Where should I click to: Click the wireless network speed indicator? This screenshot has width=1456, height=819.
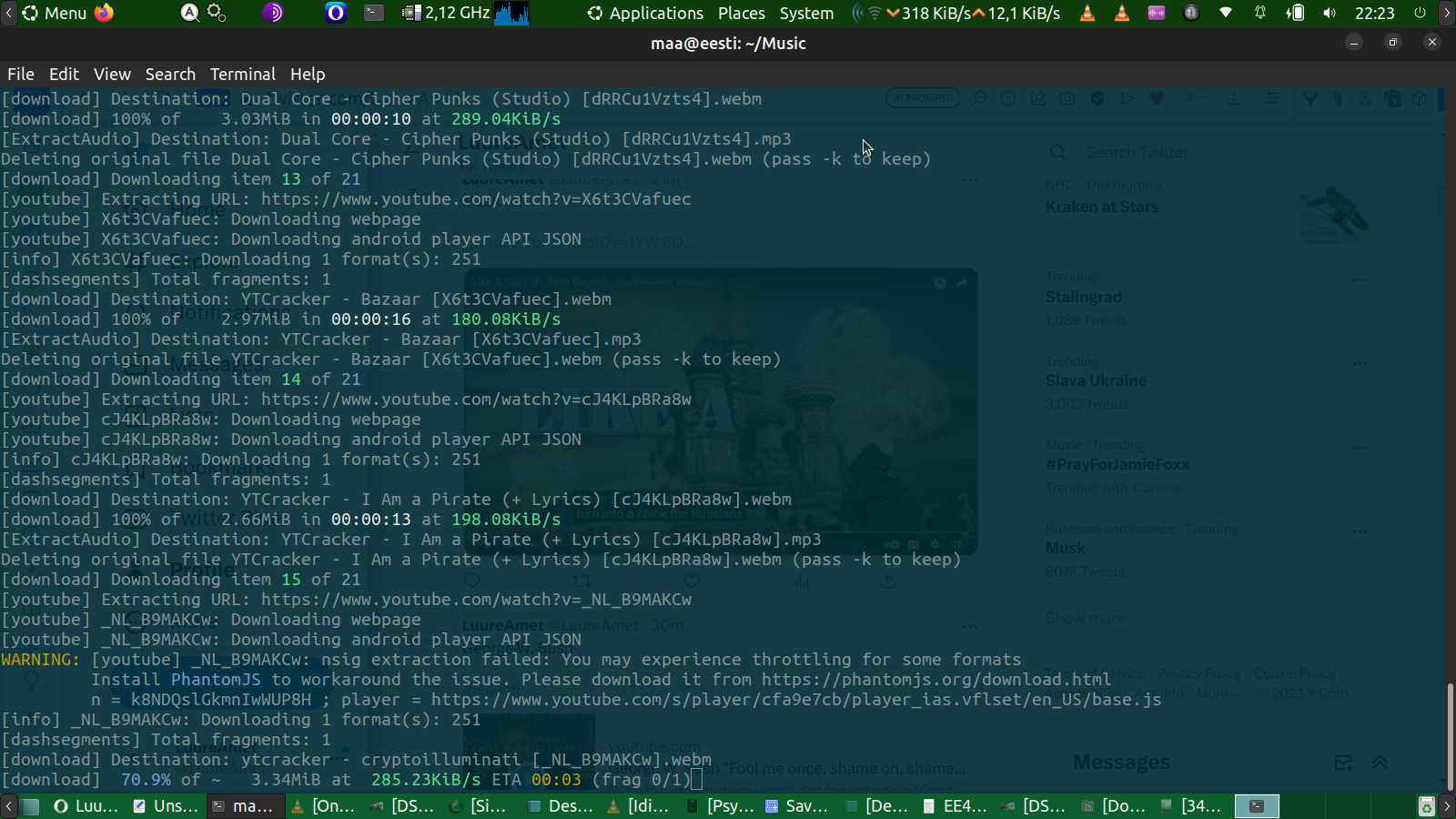(x=956, y=13)
